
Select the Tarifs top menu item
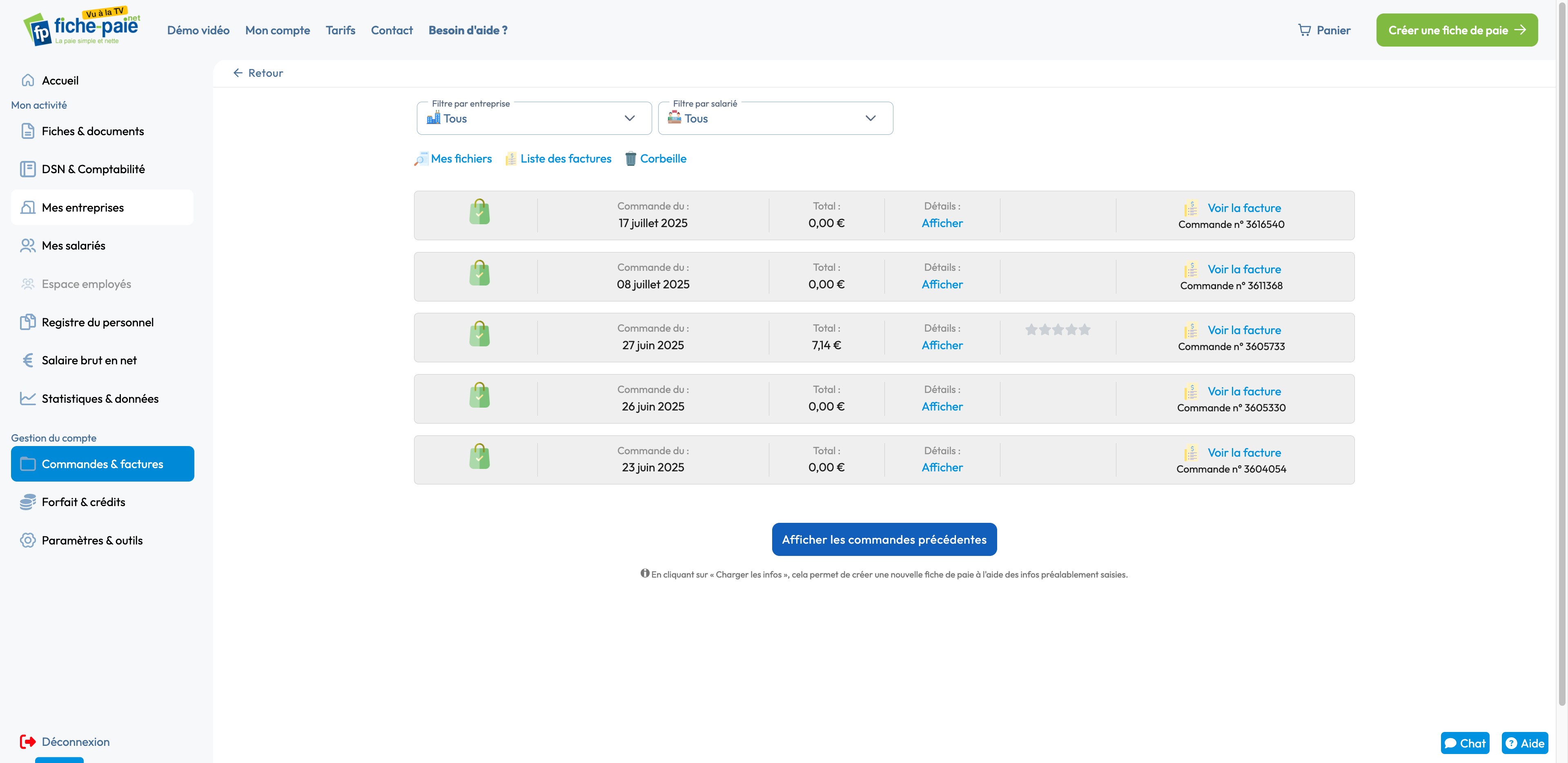pos(340,30)
